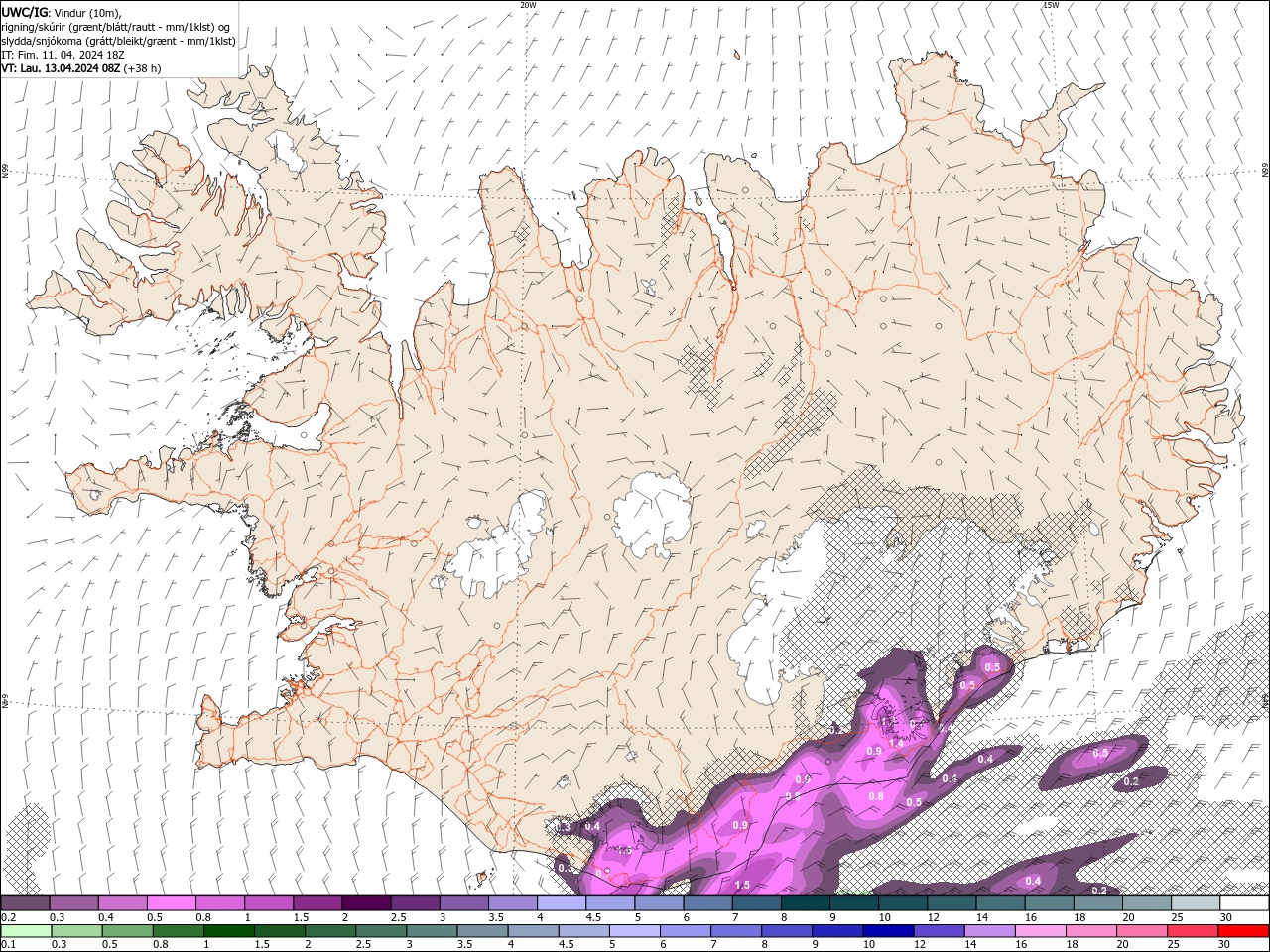The width and height of the screenshot is (1270, 952).
Task: Click the '12' label in the upper legend row
Action: (x=935, y=917)
